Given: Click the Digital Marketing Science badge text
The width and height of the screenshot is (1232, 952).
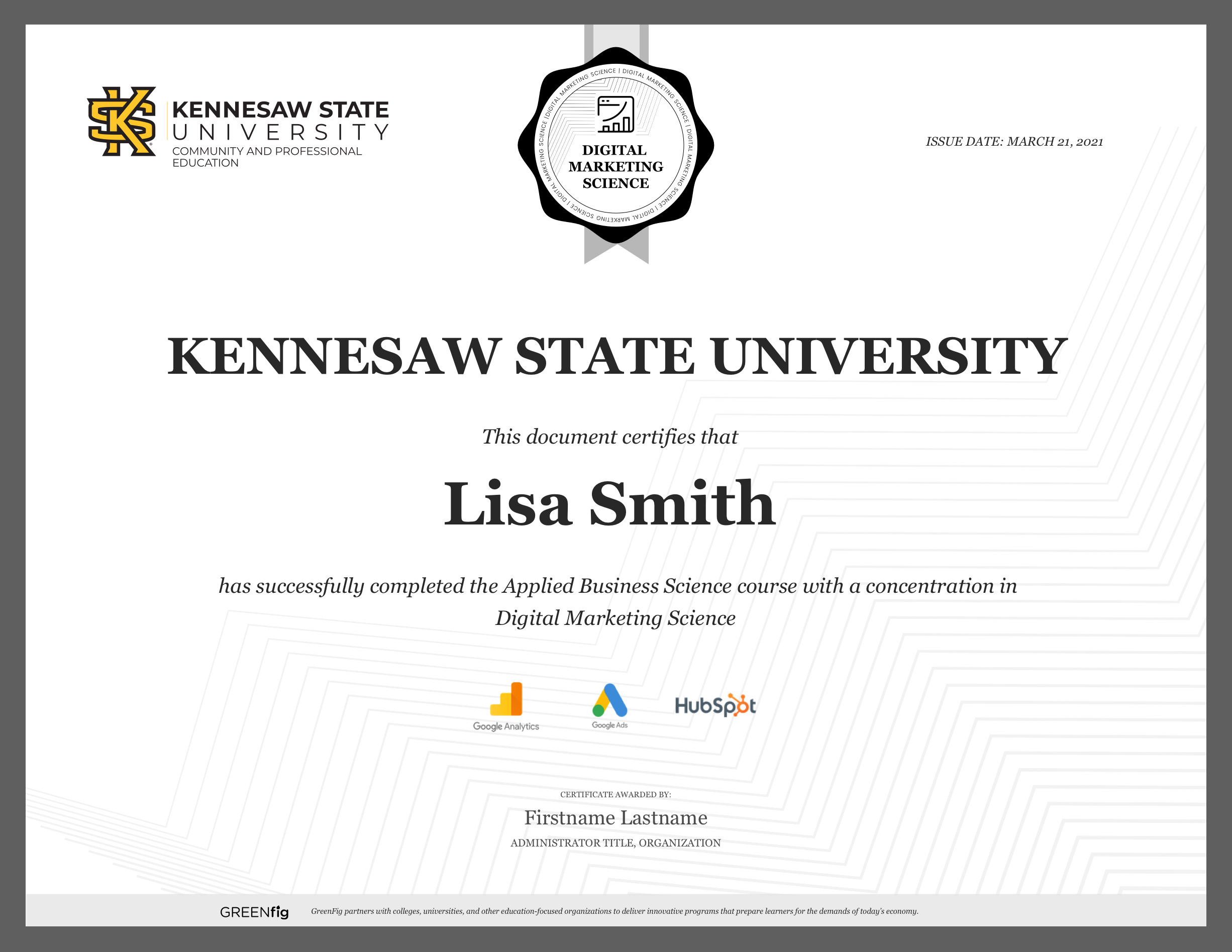Looking at the screenshot, I should click(x=615, y=166).
